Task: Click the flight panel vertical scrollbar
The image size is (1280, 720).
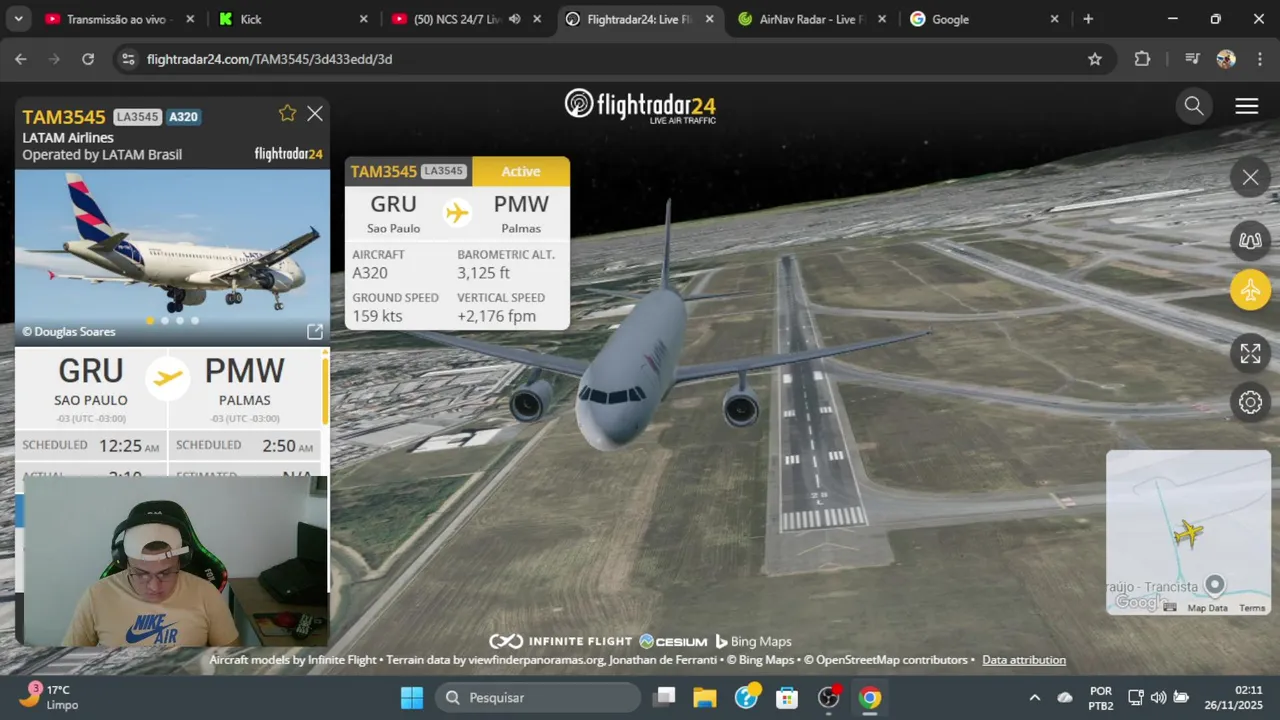Action: coord(325,390)
